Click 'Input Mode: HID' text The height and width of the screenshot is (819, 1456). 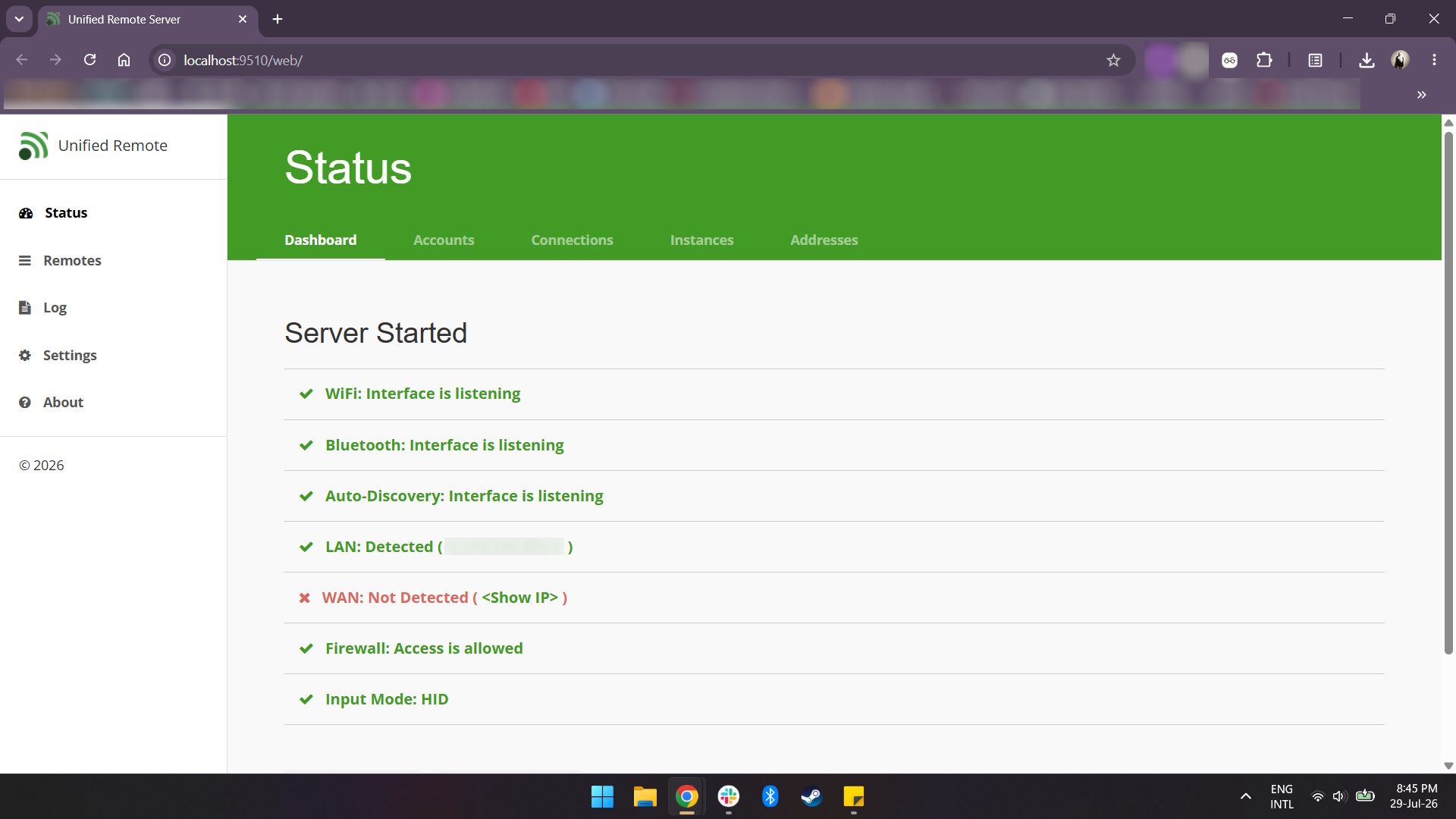click(x=387, y=699)
